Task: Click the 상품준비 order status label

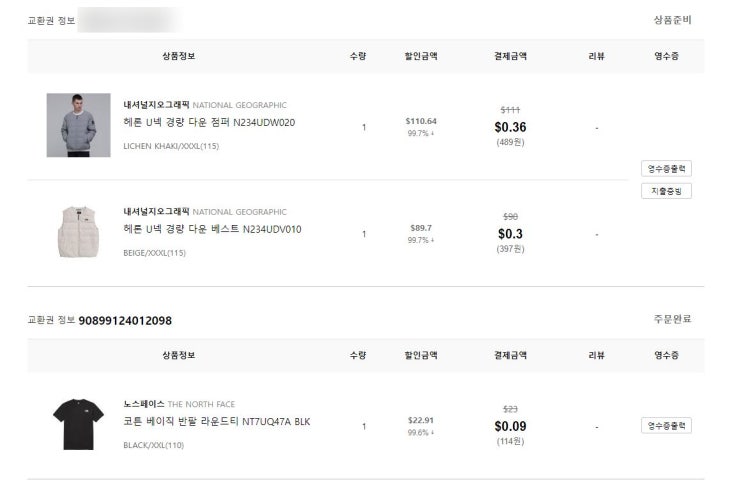Action: point(672,20)
